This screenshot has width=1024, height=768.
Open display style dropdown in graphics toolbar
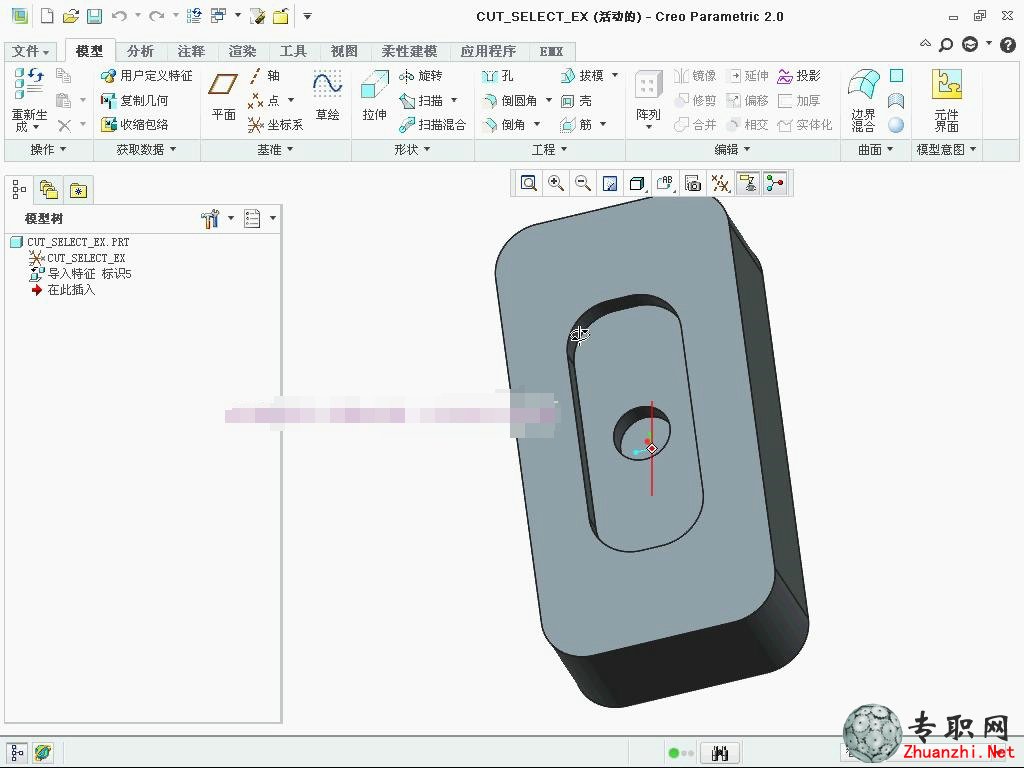coord(637,184)
